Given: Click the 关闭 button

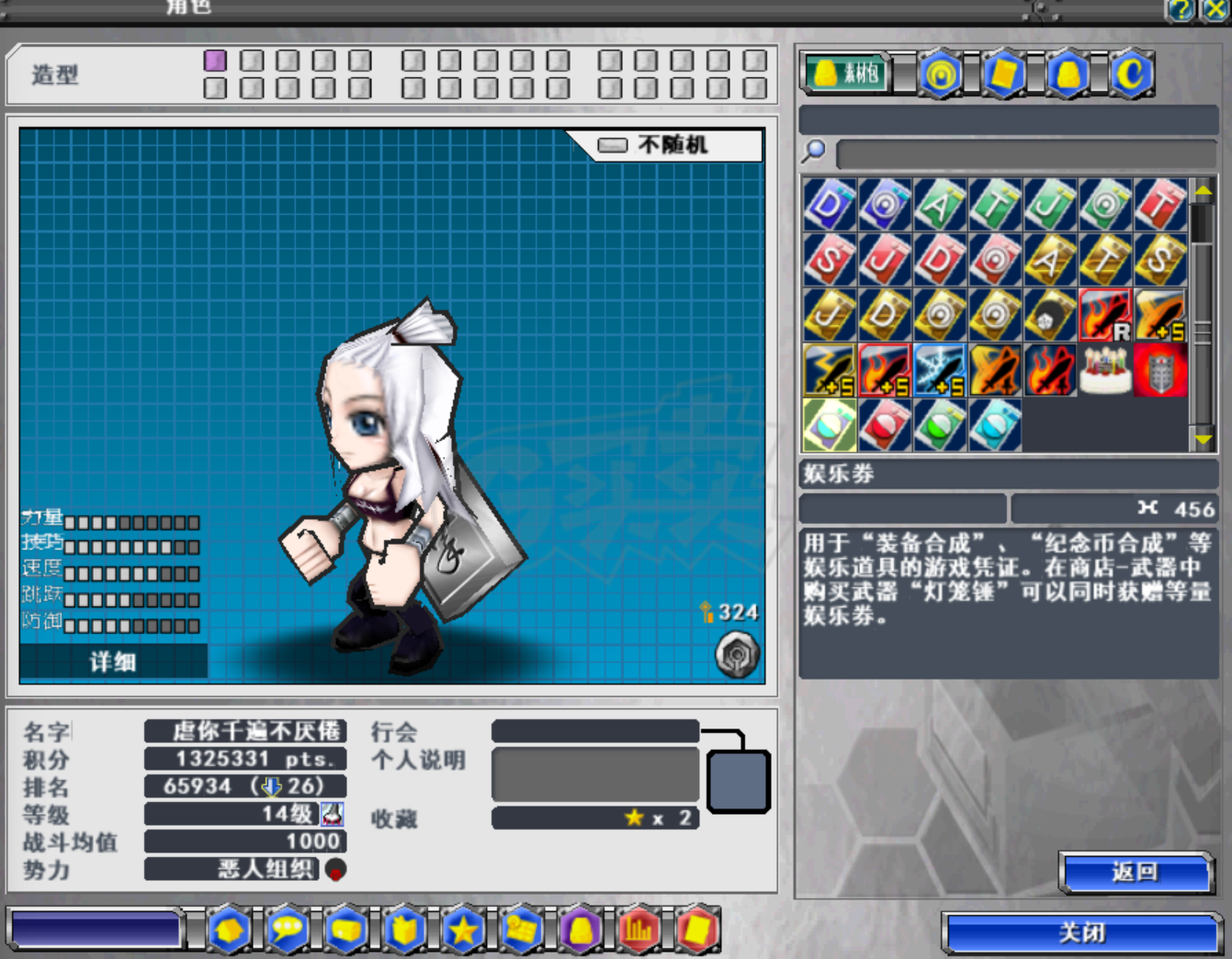Looking at the screenshot, I should [x=1082, y=933].
